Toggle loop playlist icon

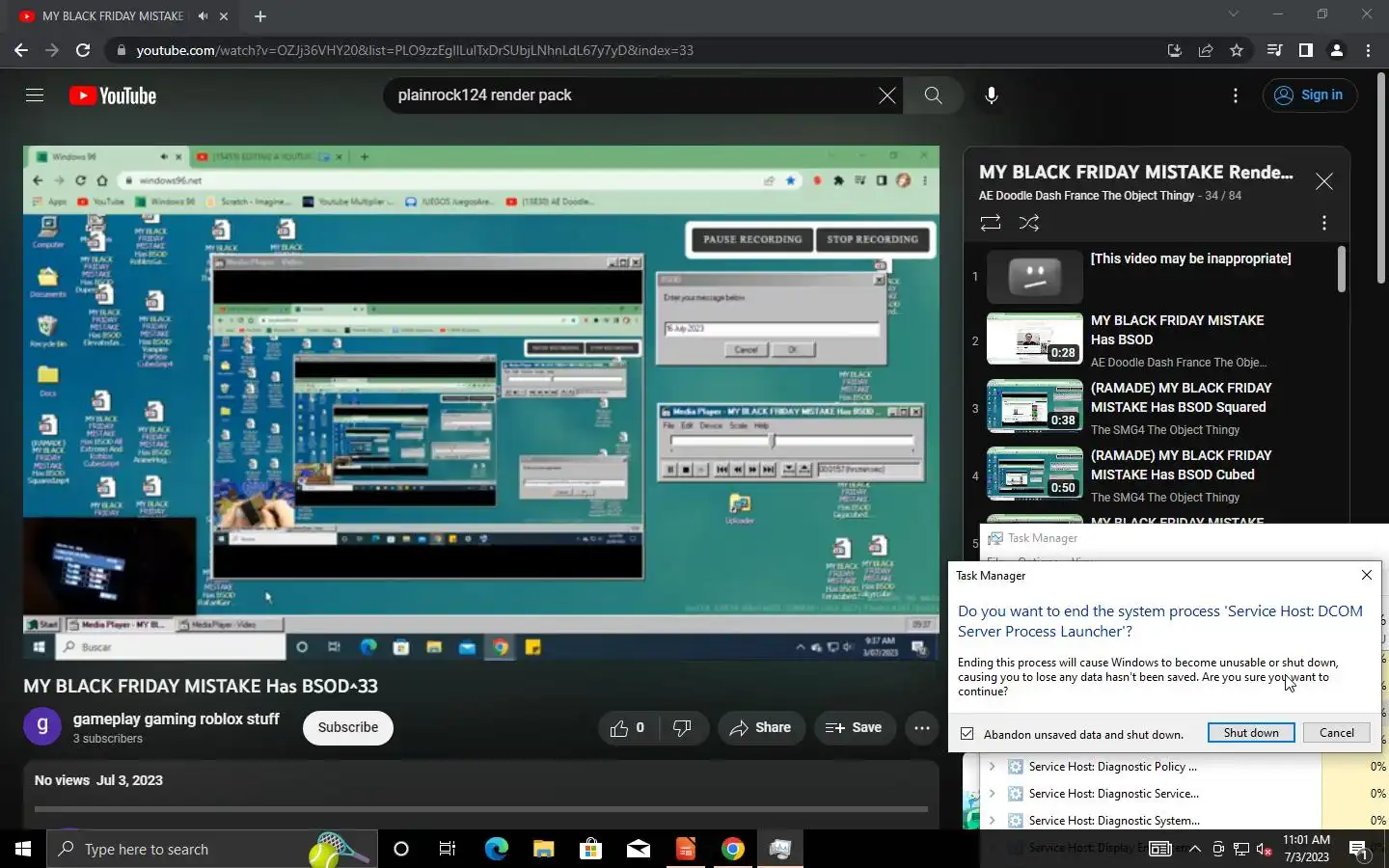pyautogui.click(x=991, y=223)
